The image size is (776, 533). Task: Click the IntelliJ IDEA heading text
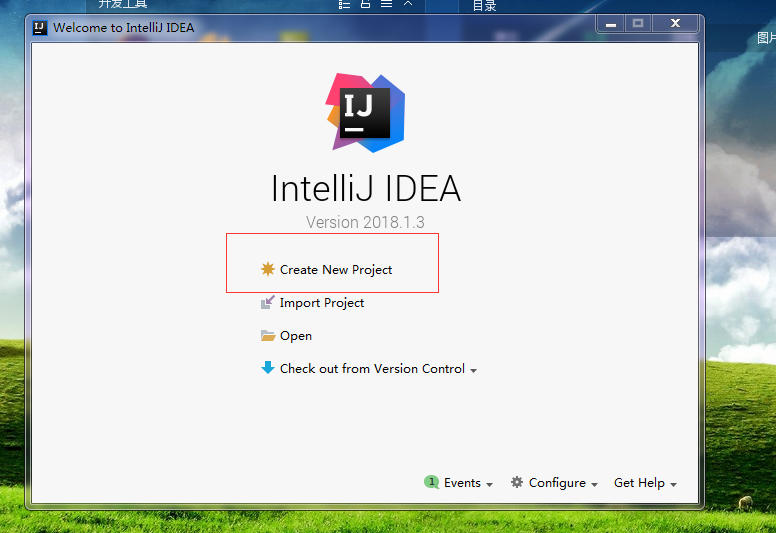tap(366, 189)
